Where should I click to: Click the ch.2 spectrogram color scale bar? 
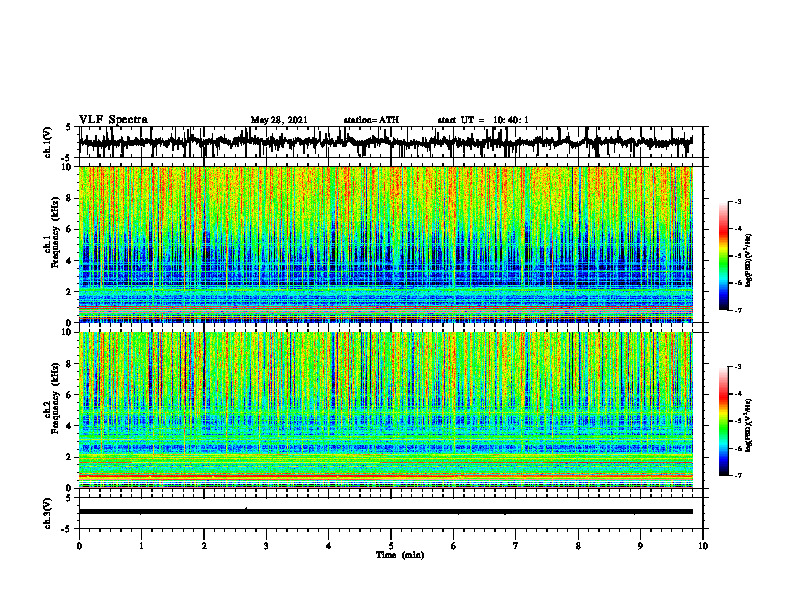click(x=723, y=421)
